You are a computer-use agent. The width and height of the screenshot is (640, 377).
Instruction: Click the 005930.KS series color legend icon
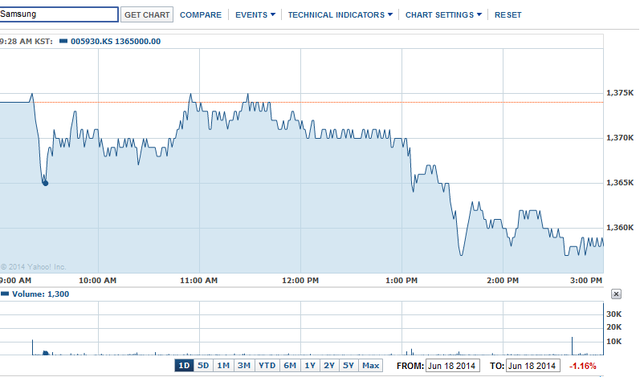click(x=63, y=41)
